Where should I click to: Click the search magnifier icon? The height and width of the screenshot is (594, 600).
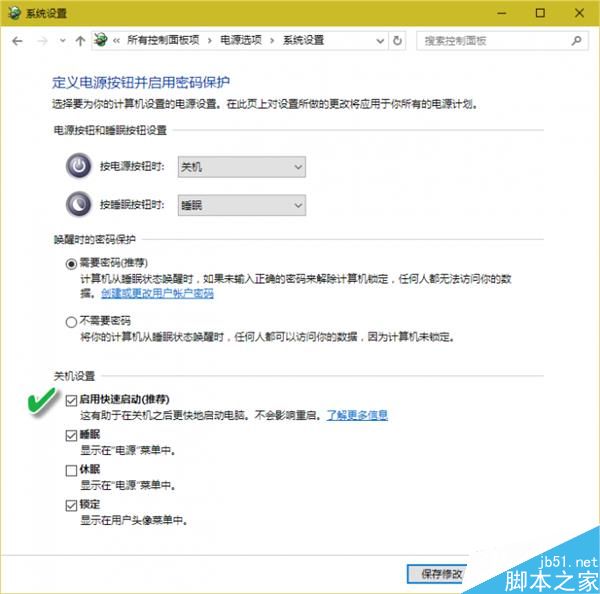coord(576,41)
